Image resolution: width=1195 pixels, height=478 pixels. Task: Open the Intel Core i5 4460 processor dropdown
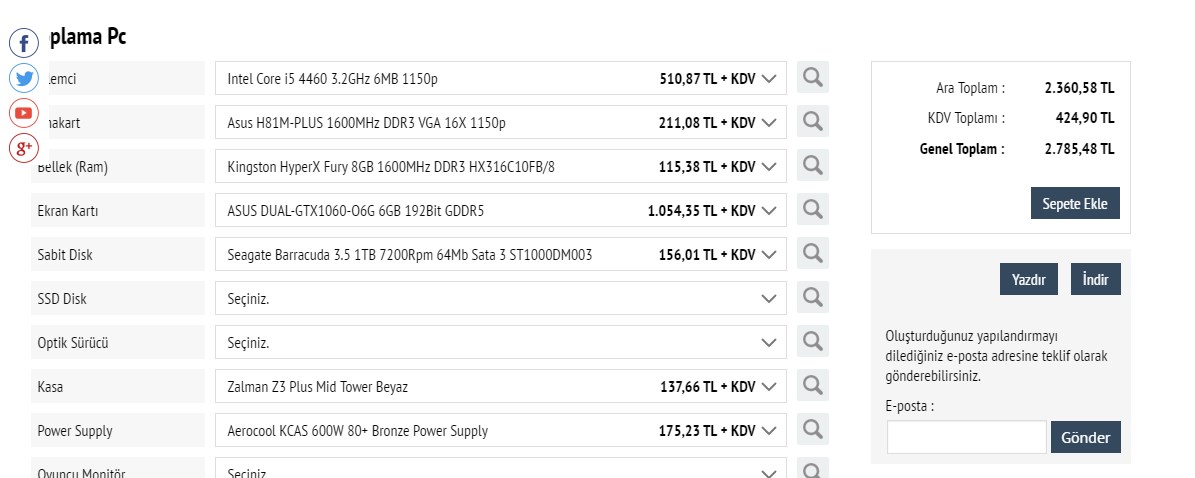point(501,79)
